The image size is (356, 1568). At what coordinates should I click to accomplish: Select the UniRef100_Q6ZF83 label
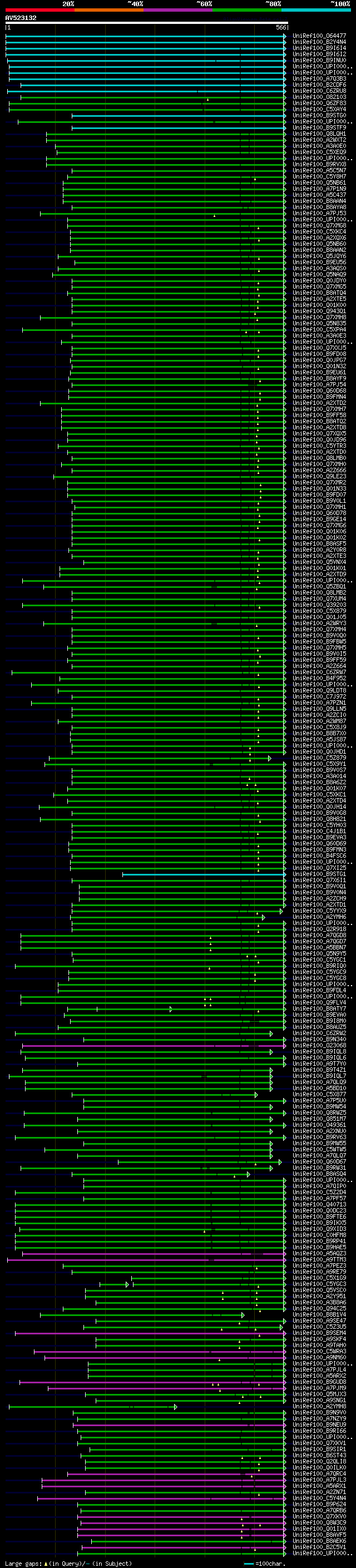319,103
